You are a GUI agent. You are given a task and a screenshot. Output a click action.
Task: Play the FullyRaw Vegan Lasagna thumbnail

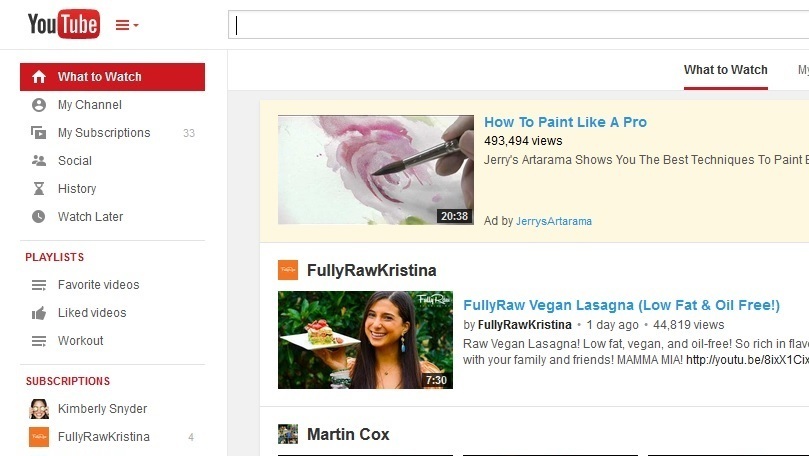click(x=365, y=340)
